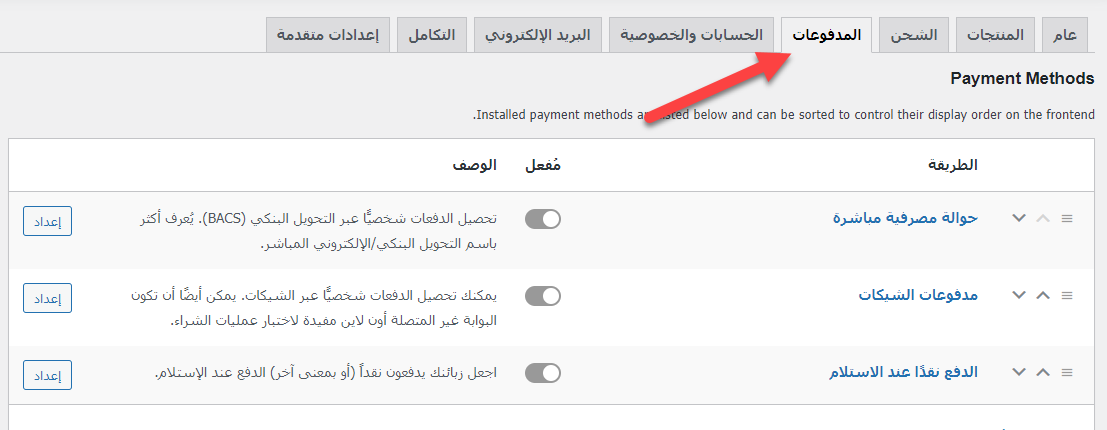Click إعداد button for bank transfer method
This screenshot has height=430, width=1107.
48,220
